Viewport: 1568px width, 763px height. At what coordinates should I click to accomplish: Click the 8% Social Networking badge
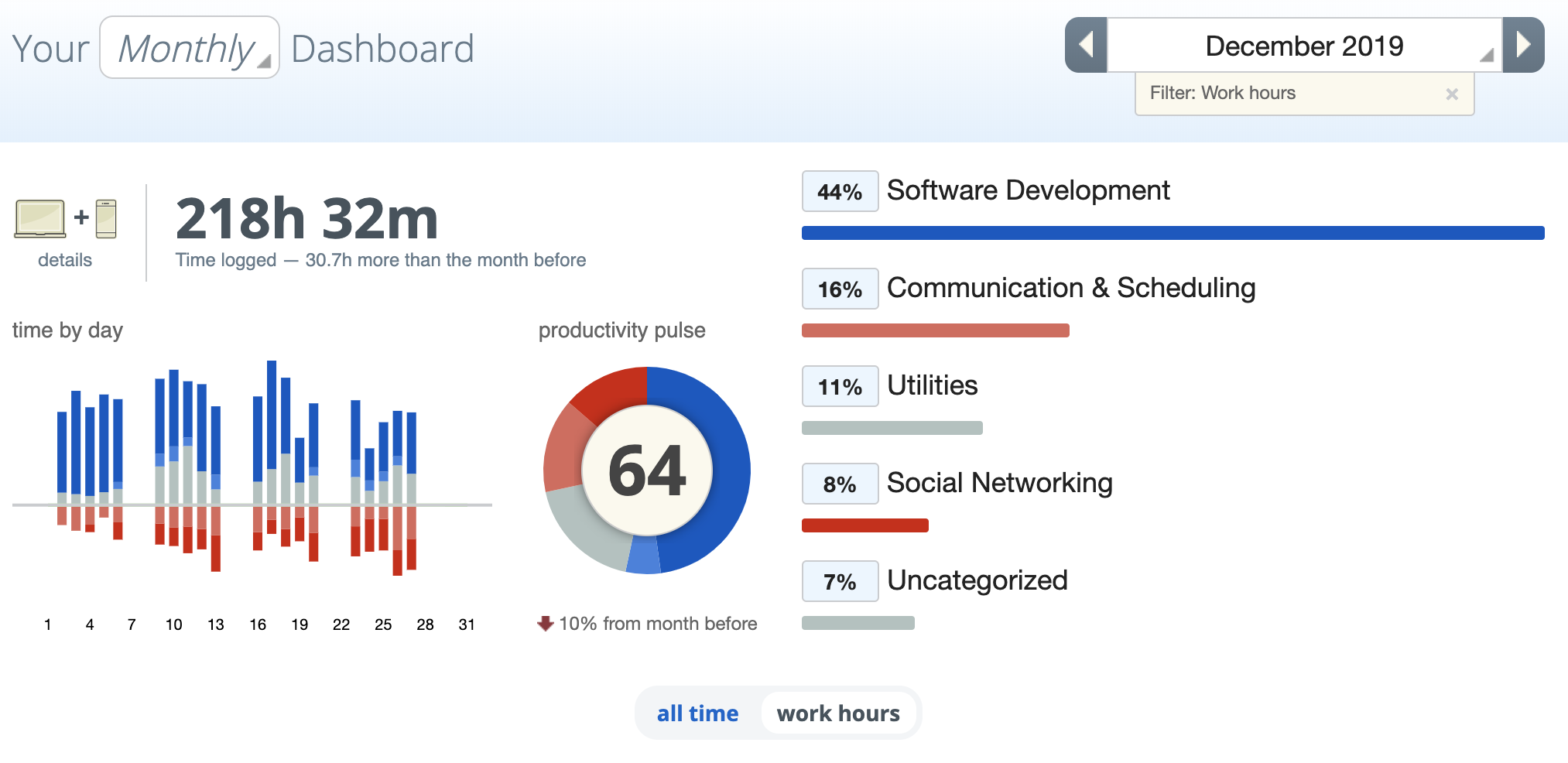coord(840,484)
